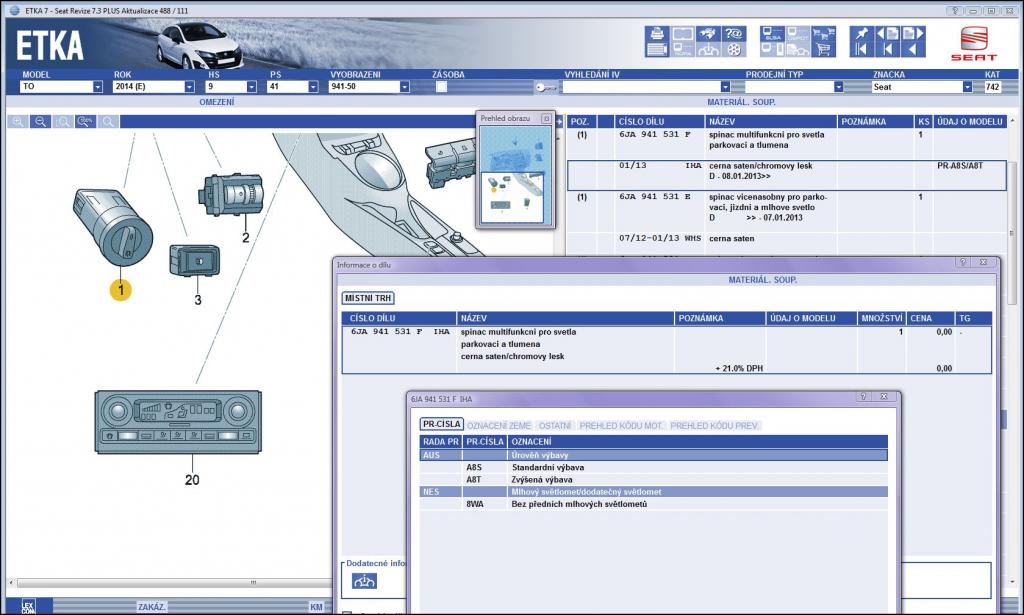Screen dimensions: 1024x615
Task: Click the help button of the 6JA 941 531 F dialog
Action: [x=863, y=397]
